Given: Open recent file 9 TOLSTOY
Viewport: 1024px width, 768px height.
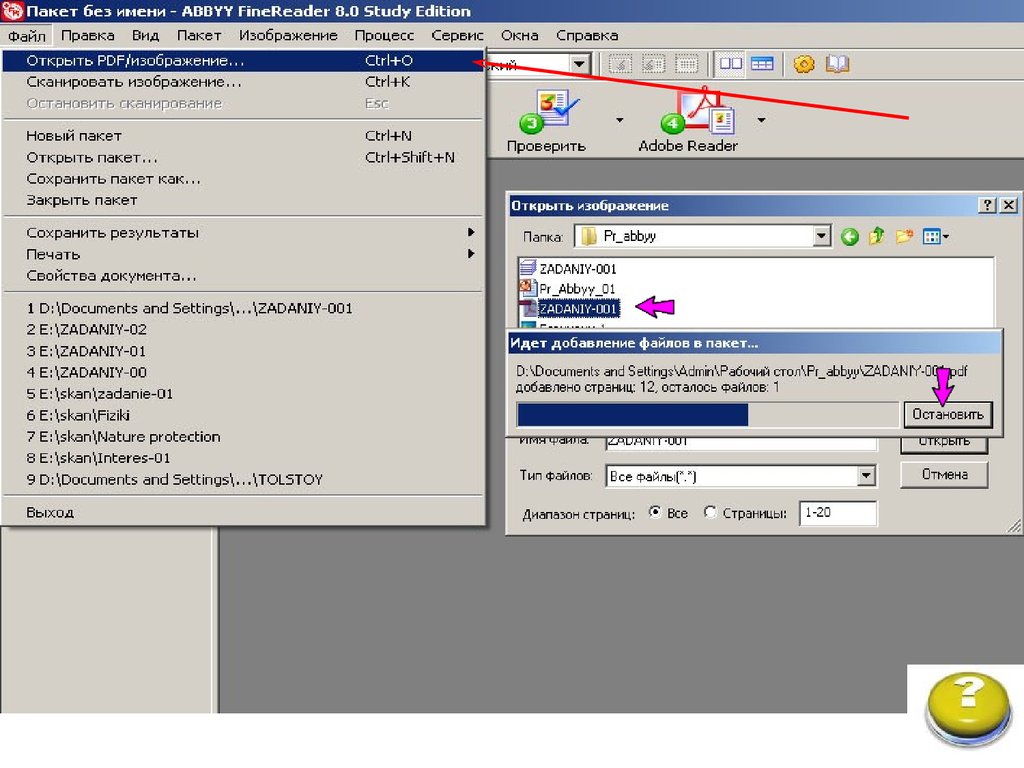Looking at the screenshot, I should coord(242,479).
